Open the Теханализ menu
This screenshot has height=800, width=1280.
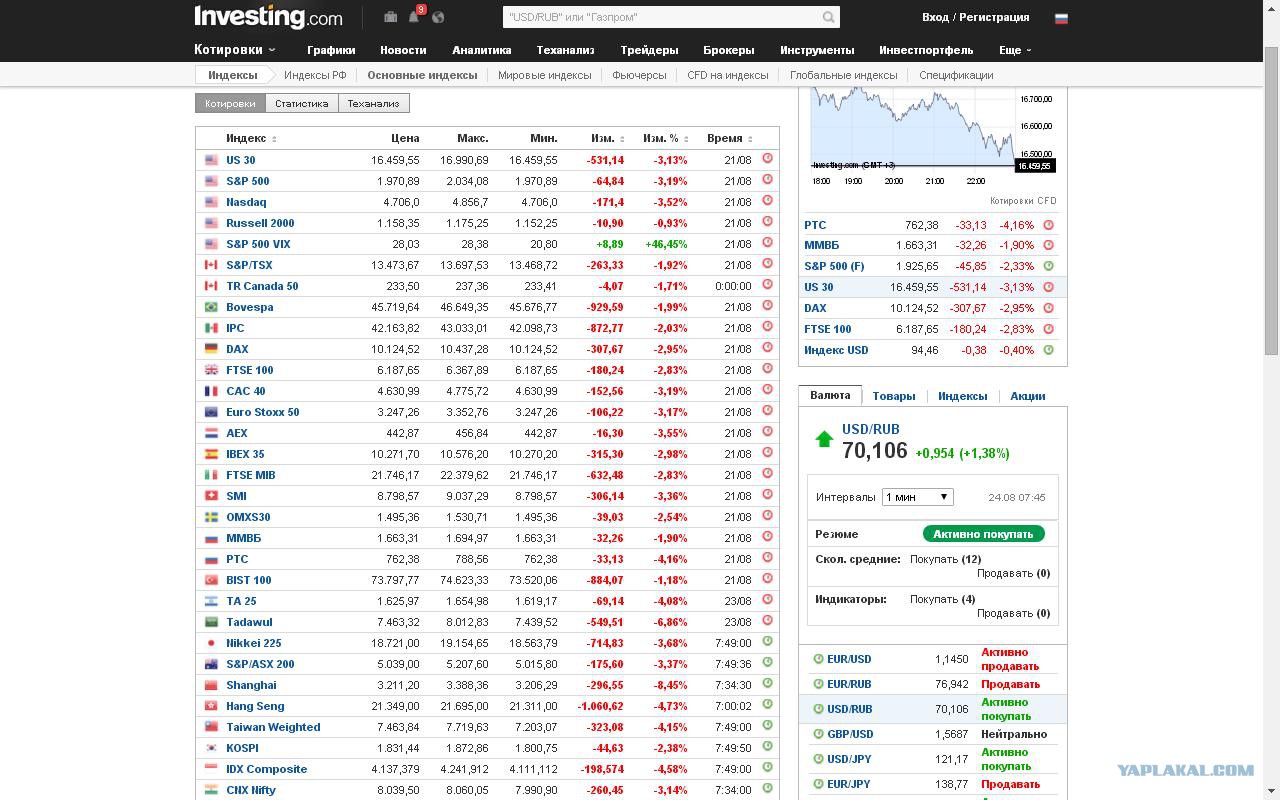tap(565, 50)
